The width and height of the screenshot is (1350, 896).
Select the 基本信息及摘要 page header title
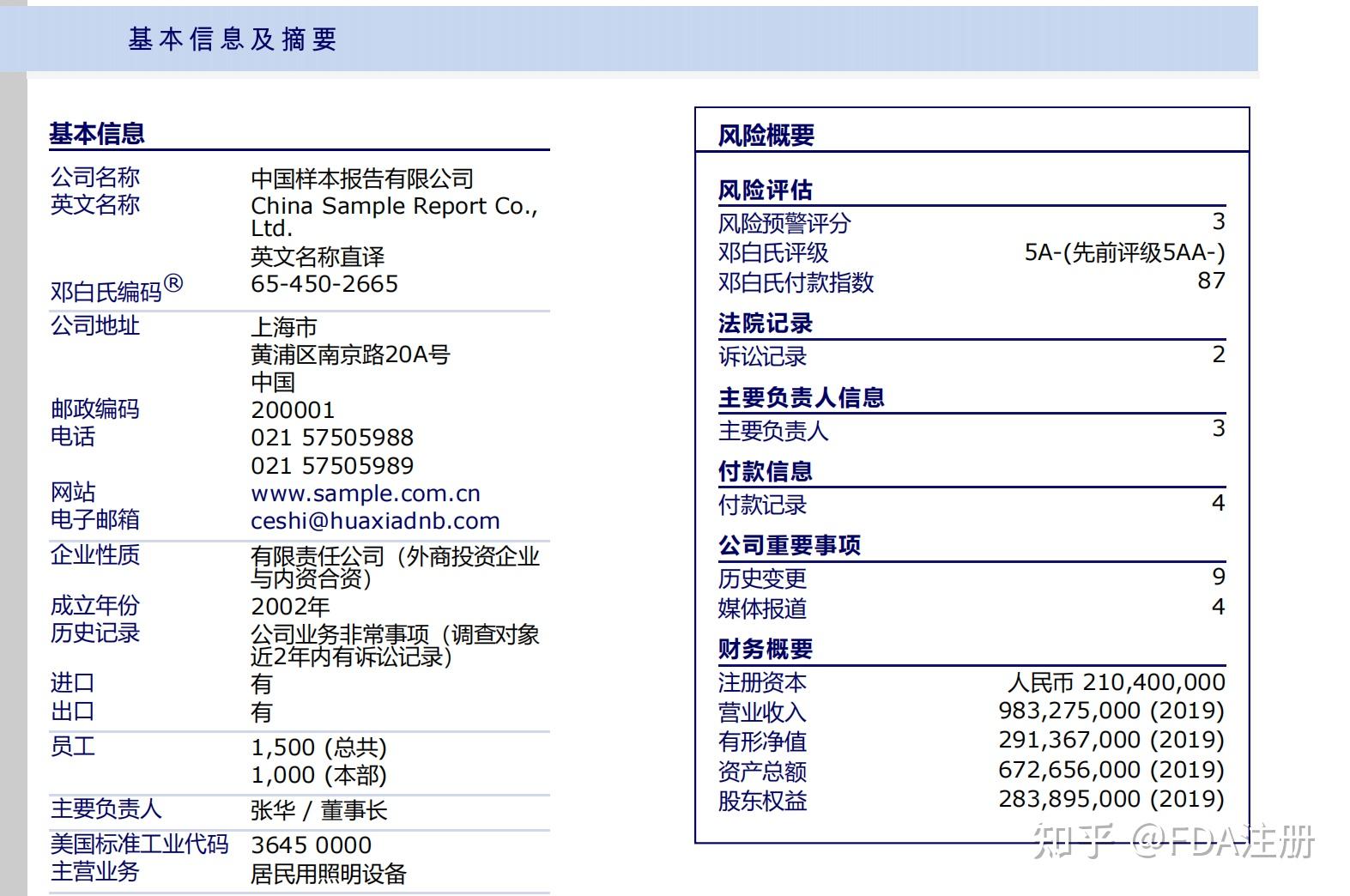(x=233, y=39)
